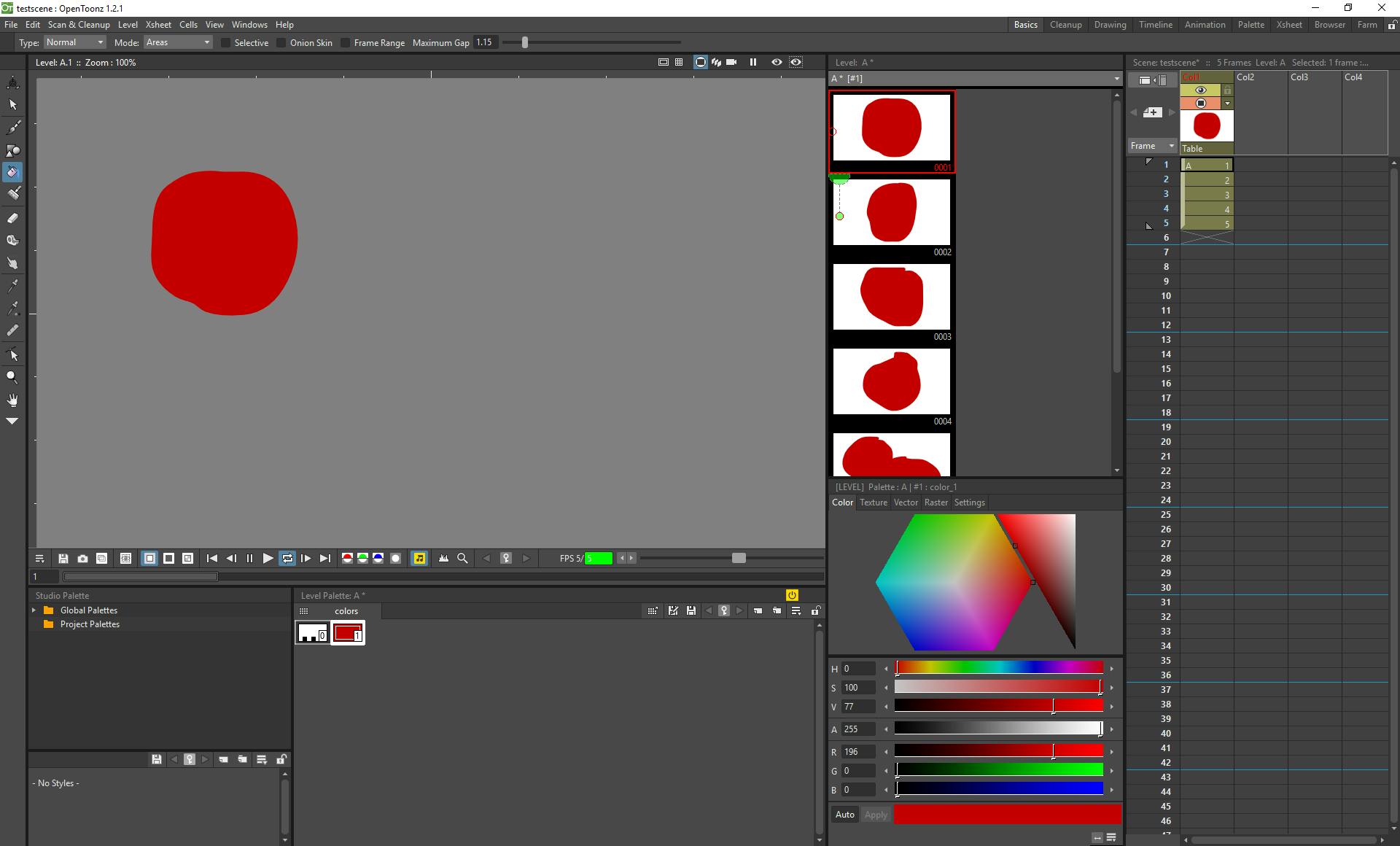Select the Fill tool in the toolbar
Image resolution: width=1400 pixels, height=846 pixels.
pyautogui.click(x=12, y=172)
